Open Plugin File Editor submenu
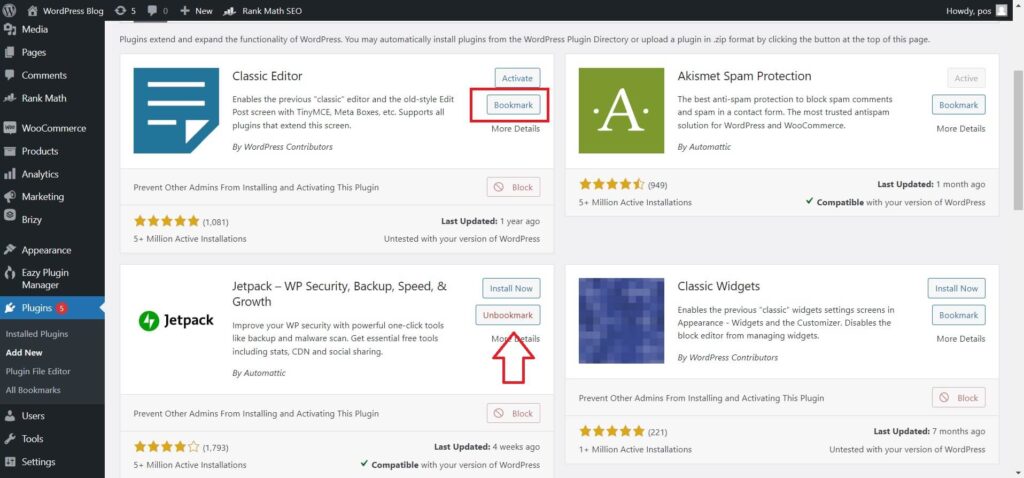1024x478 pixels. [38, 371]
